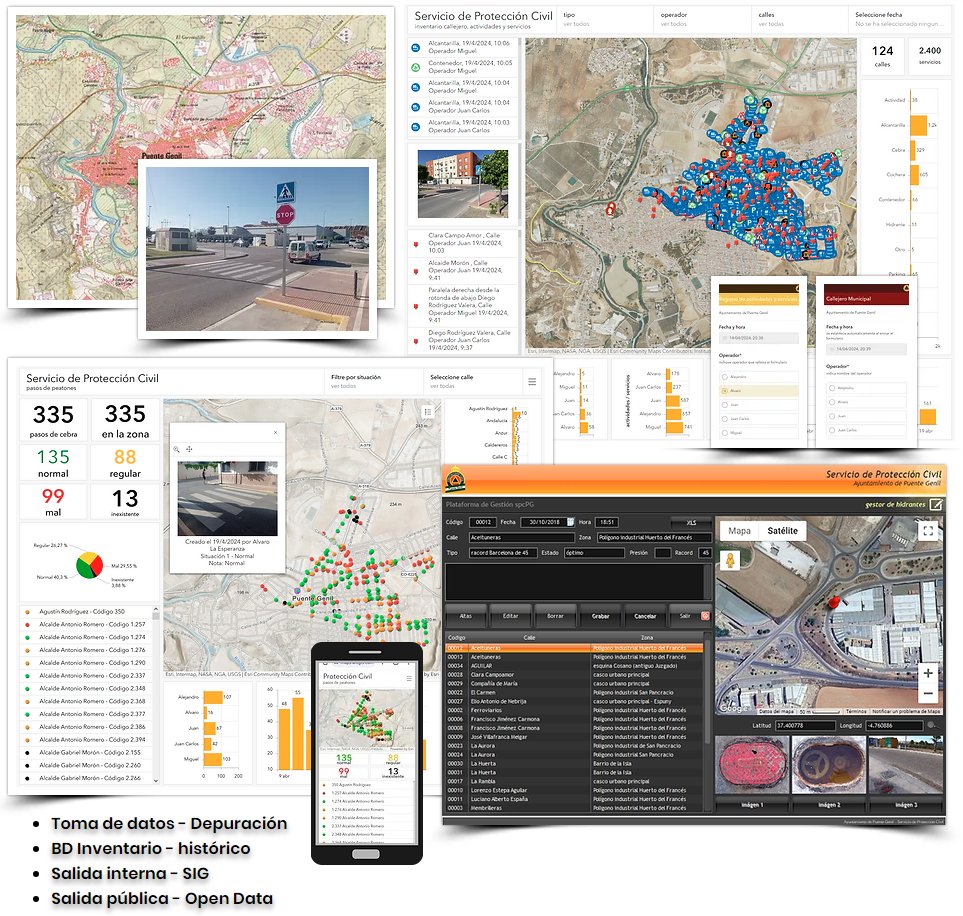Click the red marker icon beside Clara Campo Amor

pyautogui.click(x=416, y=244)
